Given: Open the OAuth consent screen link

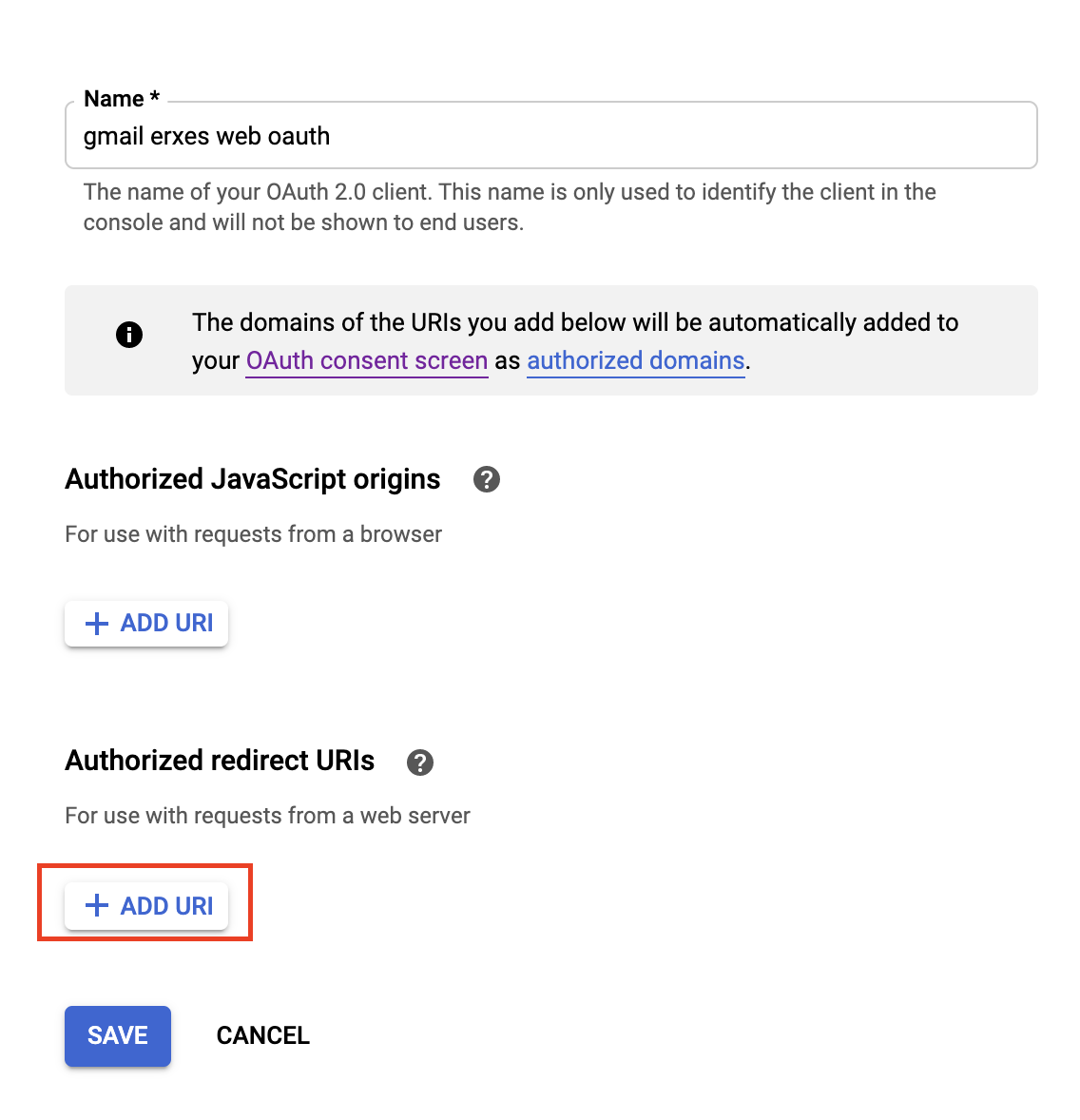Looking at the screenshot, I should tap(366, 361).
